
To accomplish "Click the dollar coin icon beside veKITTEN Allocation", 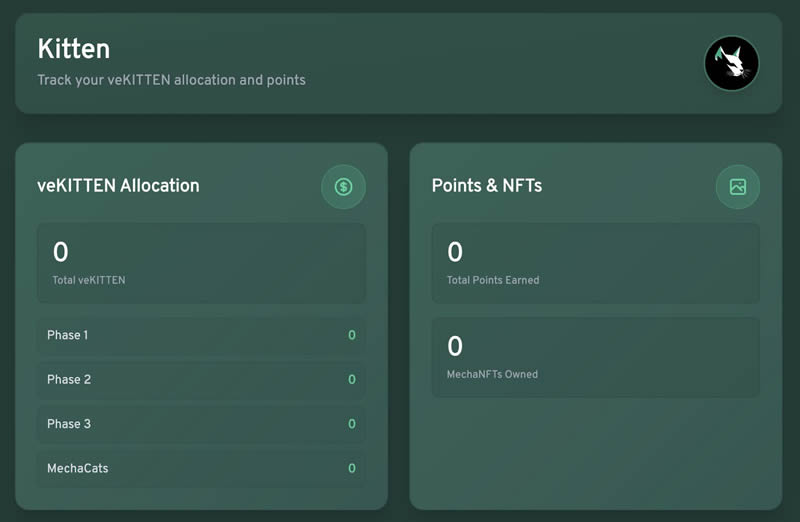I will pos(343,187).
